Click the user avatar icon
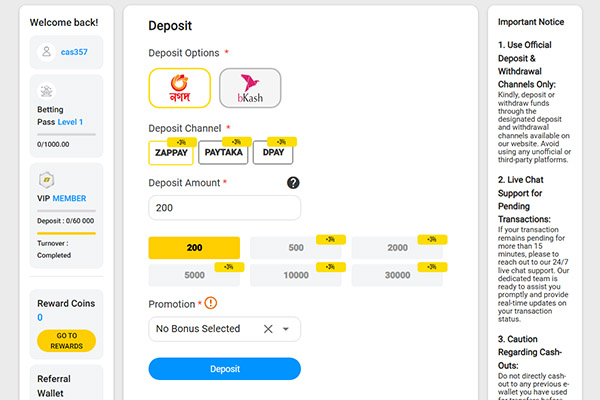Image resolution: width=600 pixels, height=400 pixels. pos(46,52)
